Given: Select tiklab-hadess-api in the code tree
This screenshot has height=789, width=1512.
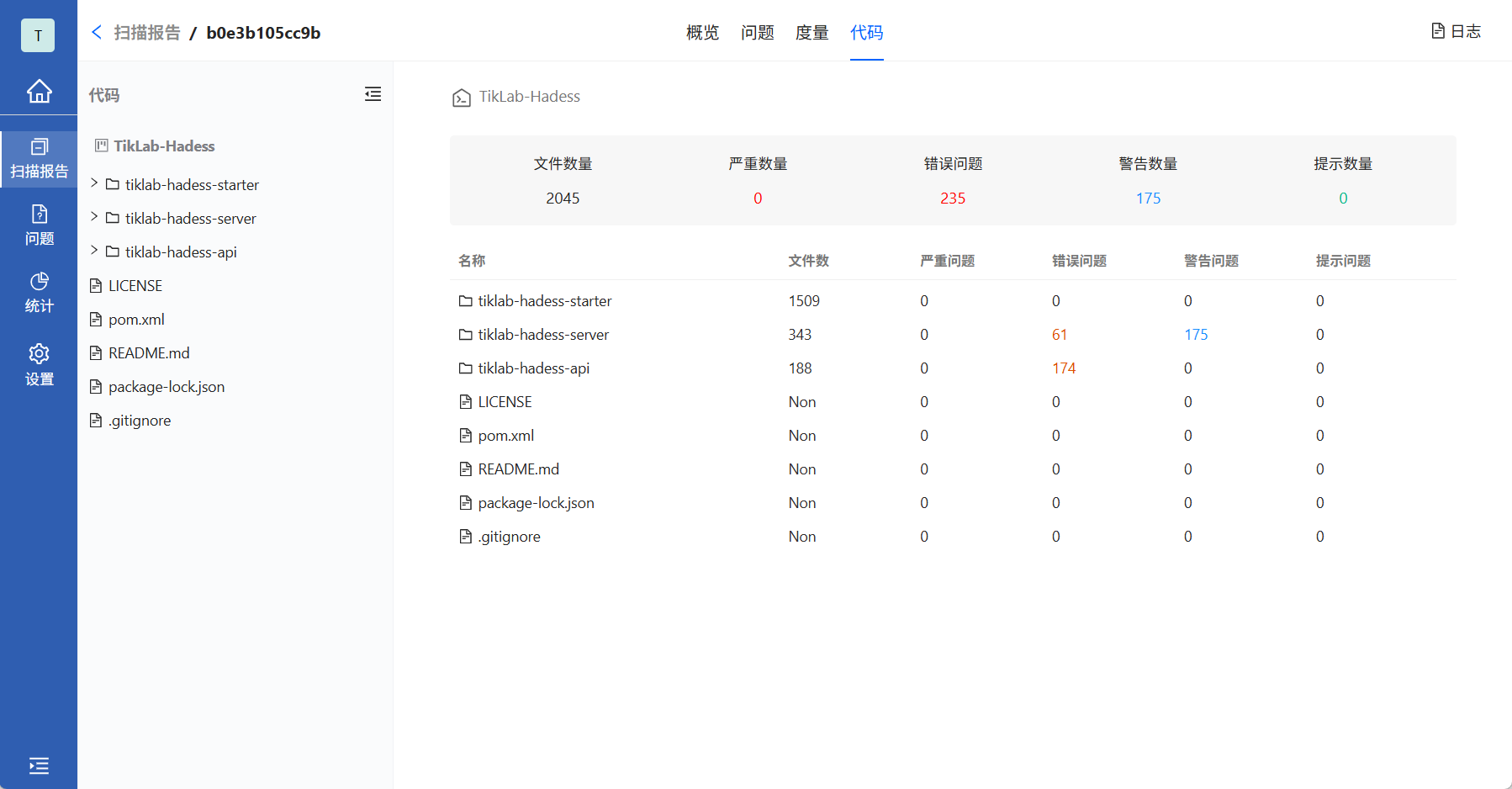Looking at the screenshot, I should [181, 252].
